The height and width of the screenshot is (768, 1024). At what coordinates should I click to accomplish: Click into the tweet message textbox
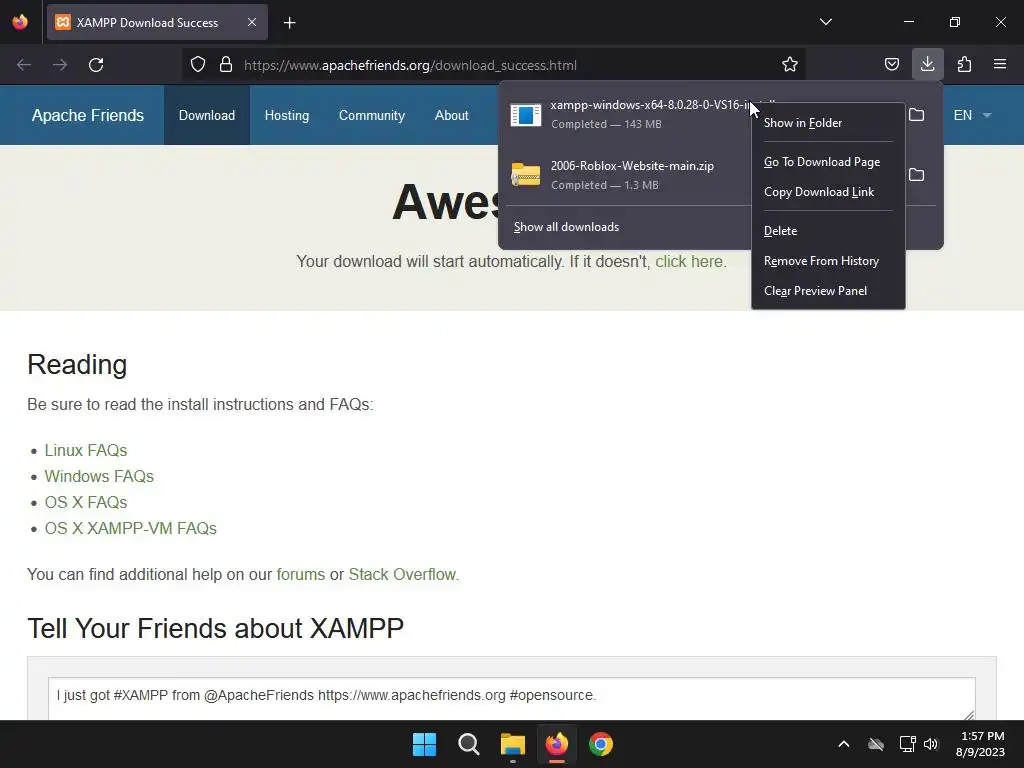click(511, 699)
